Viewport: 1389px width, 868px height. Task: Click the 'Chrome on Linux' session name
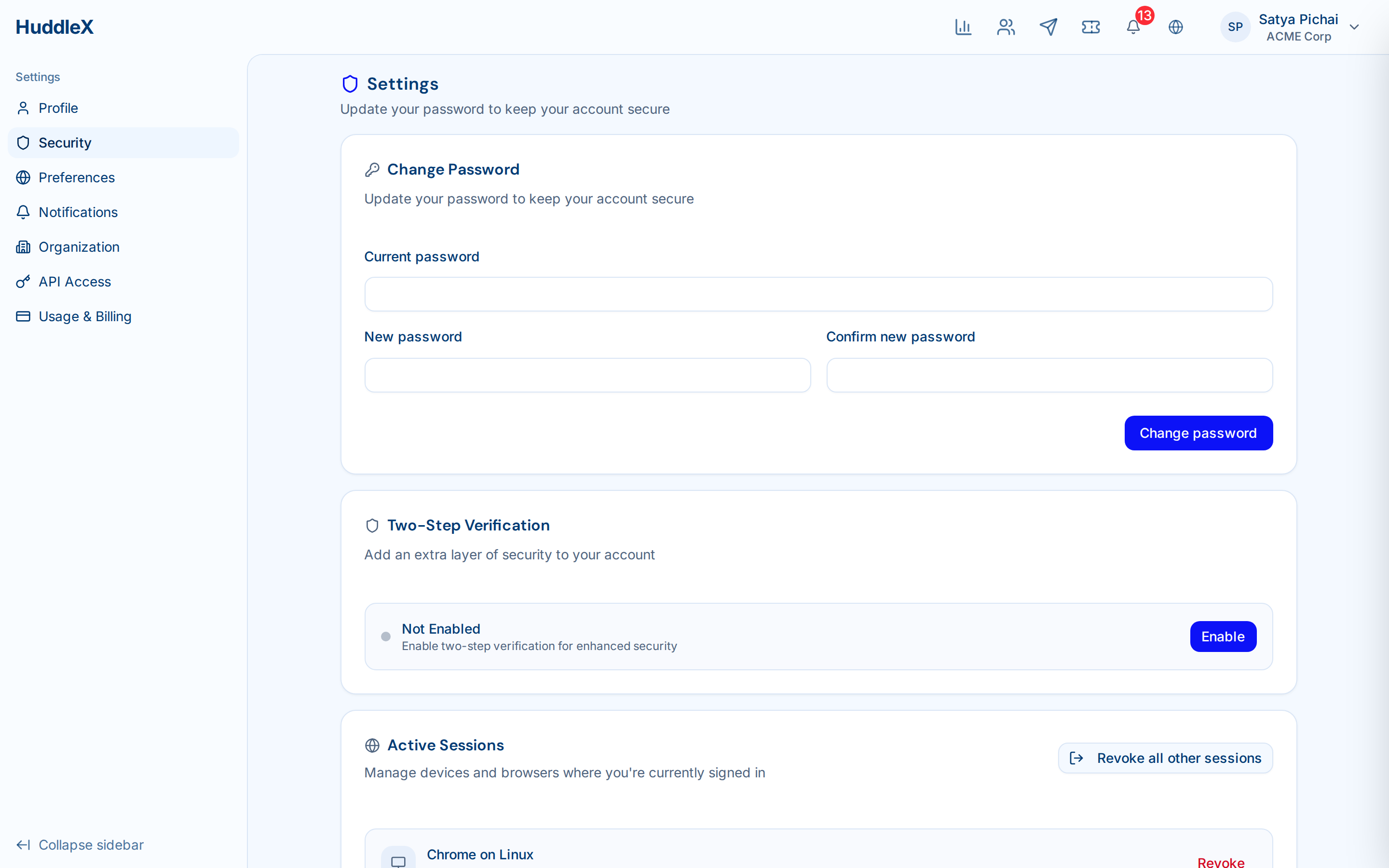pos(480,854)
